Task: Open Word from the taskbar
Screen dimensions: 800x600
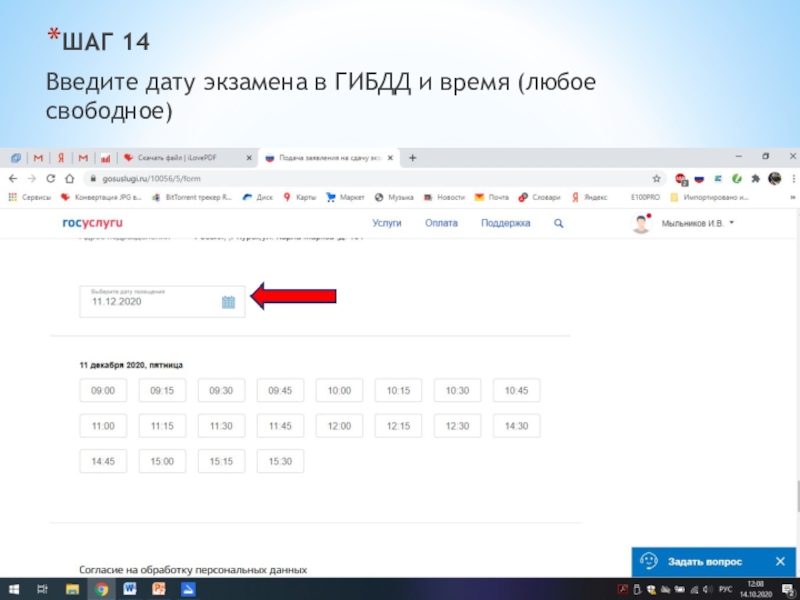Action: (129, 590)
